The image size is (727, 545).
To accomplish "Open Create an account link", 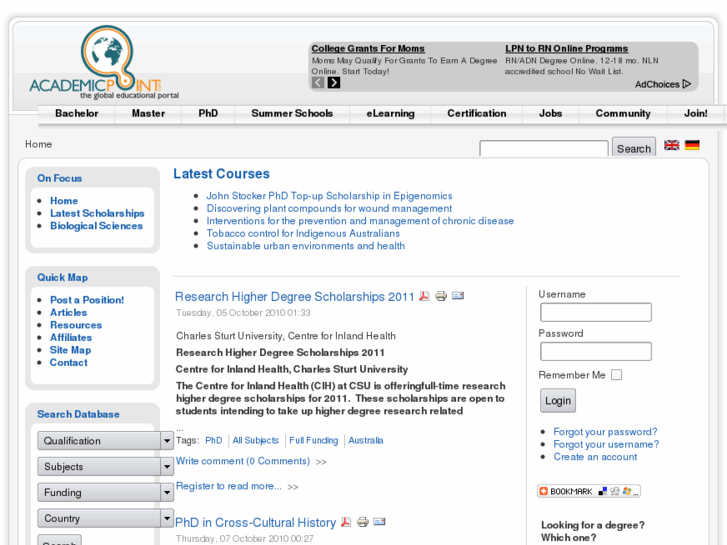I will tap(595, 457).
